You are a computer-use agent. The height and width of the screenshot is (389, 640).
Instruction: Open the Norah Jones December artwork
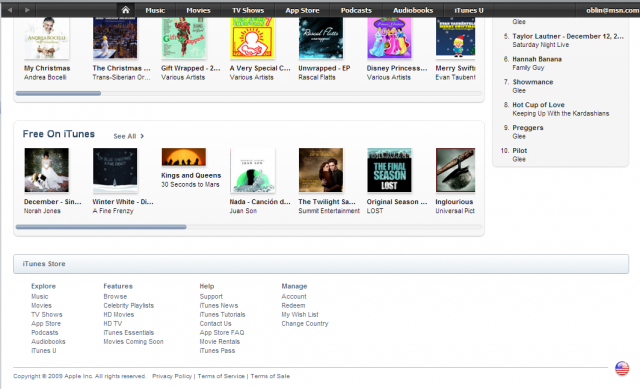[47, 170]
